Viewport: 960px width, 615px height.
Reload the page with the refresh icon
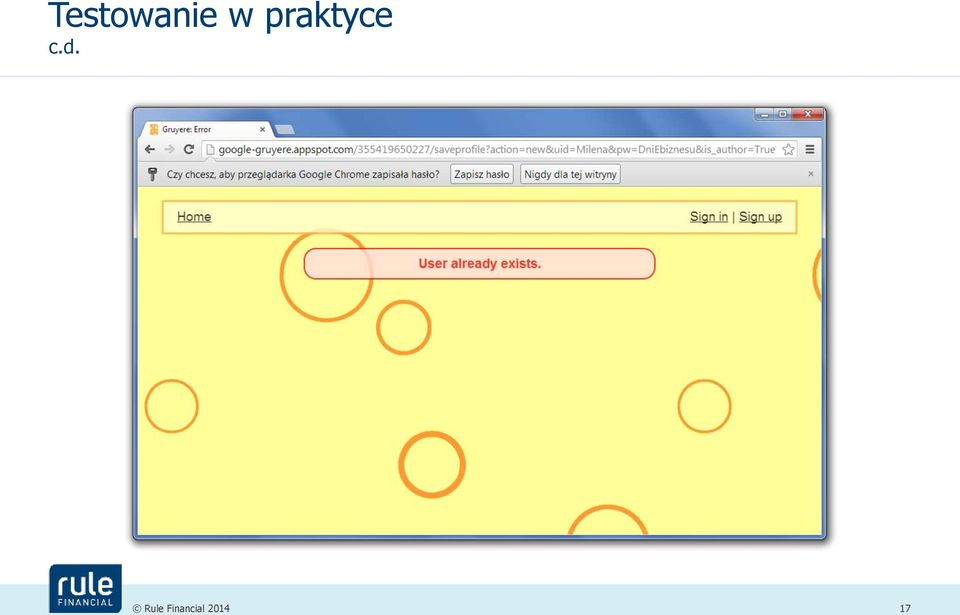click(x=189, y=149)
